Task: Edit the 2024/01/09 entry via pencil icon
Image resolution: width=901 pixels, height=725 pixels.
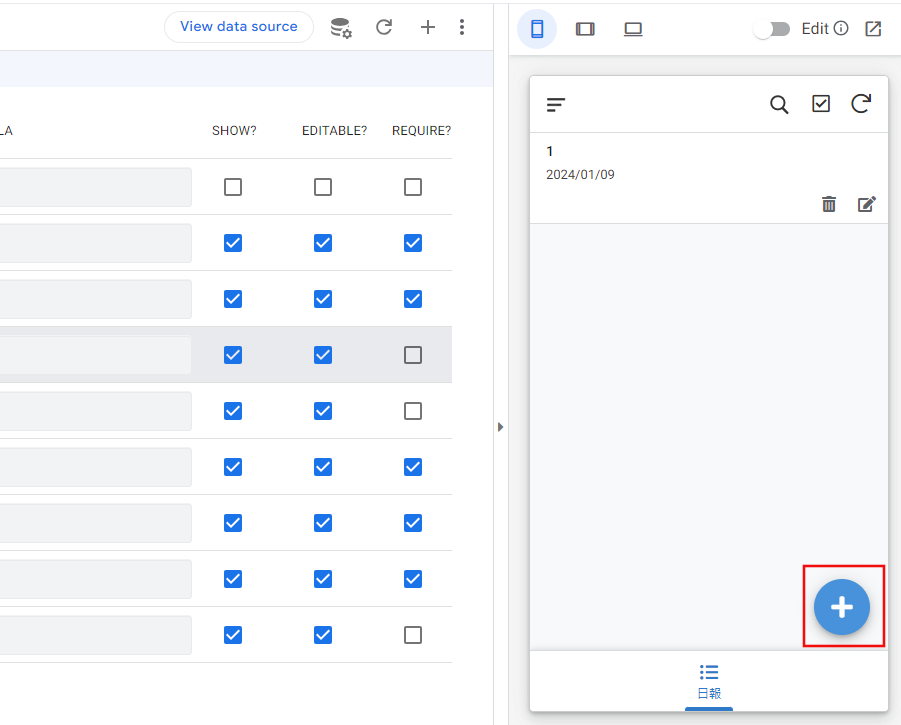Action: click(x=867, y=204)
